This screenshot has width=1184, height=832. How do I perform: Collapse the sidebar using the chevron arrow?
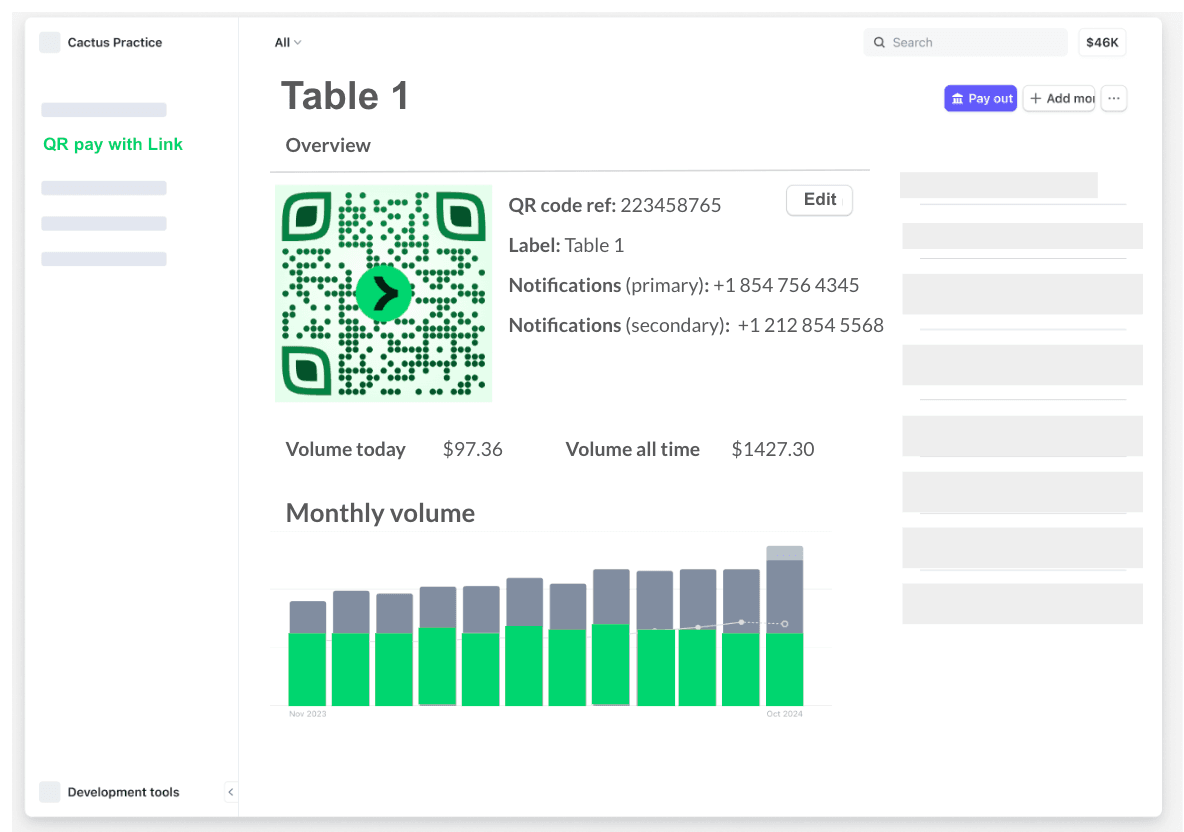tap(230, 792)
